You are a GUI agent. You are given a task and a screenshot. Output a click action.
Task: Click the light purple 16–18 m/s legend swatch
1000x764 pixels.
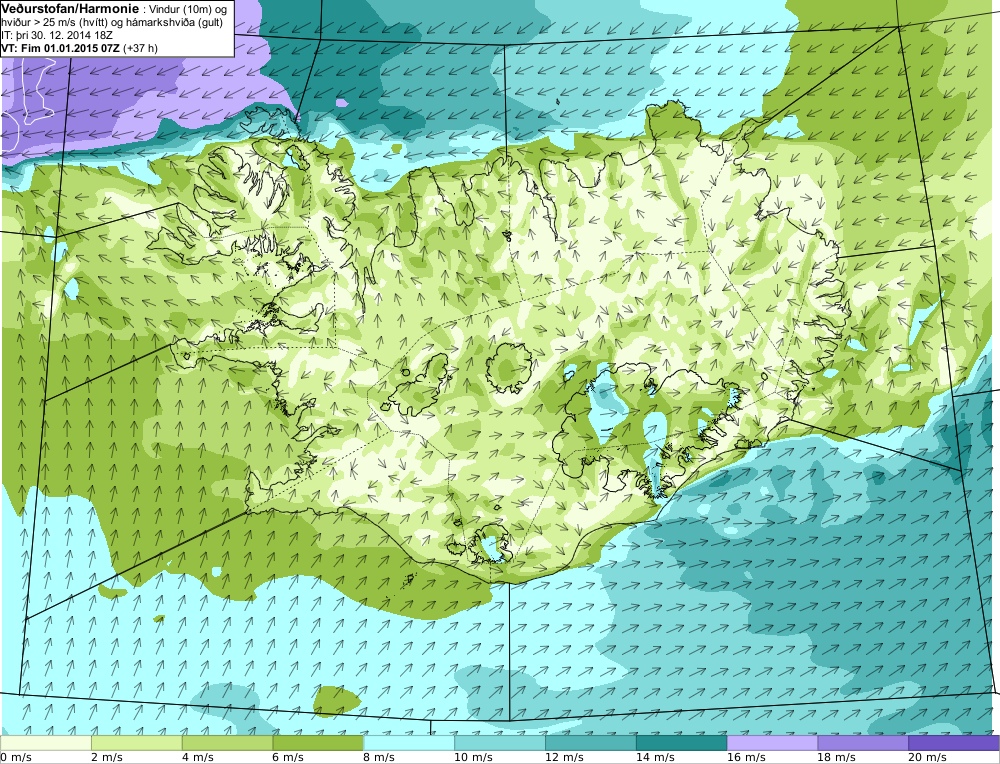coord(772,743)
